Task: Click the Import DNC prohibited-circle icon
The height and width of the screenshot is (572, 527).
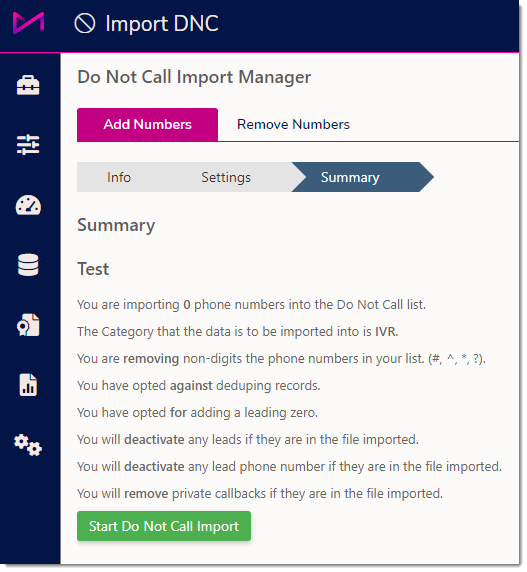Action: (x=85, y=23)
